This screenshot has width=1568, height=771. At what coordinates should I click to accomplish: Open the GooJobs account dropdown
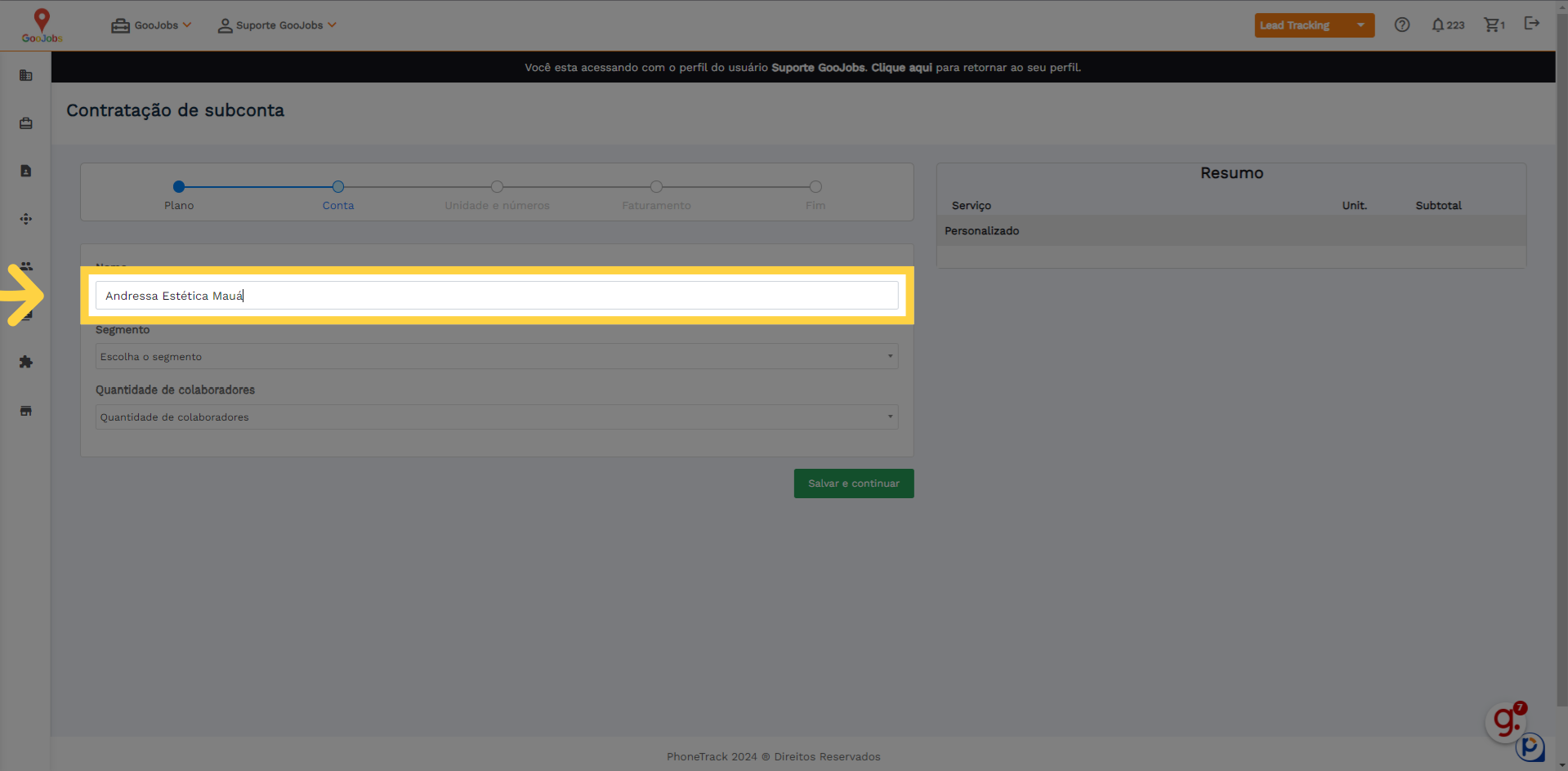[151, 25]
